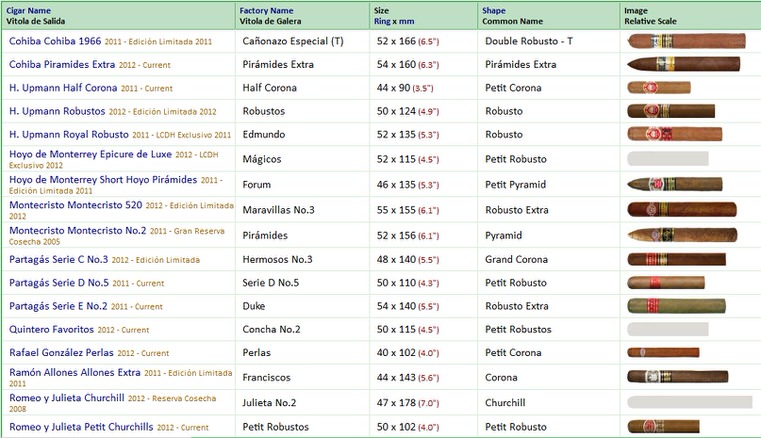Open the Rafael González Perlas link
761x438 pixels.
point(61,353)
